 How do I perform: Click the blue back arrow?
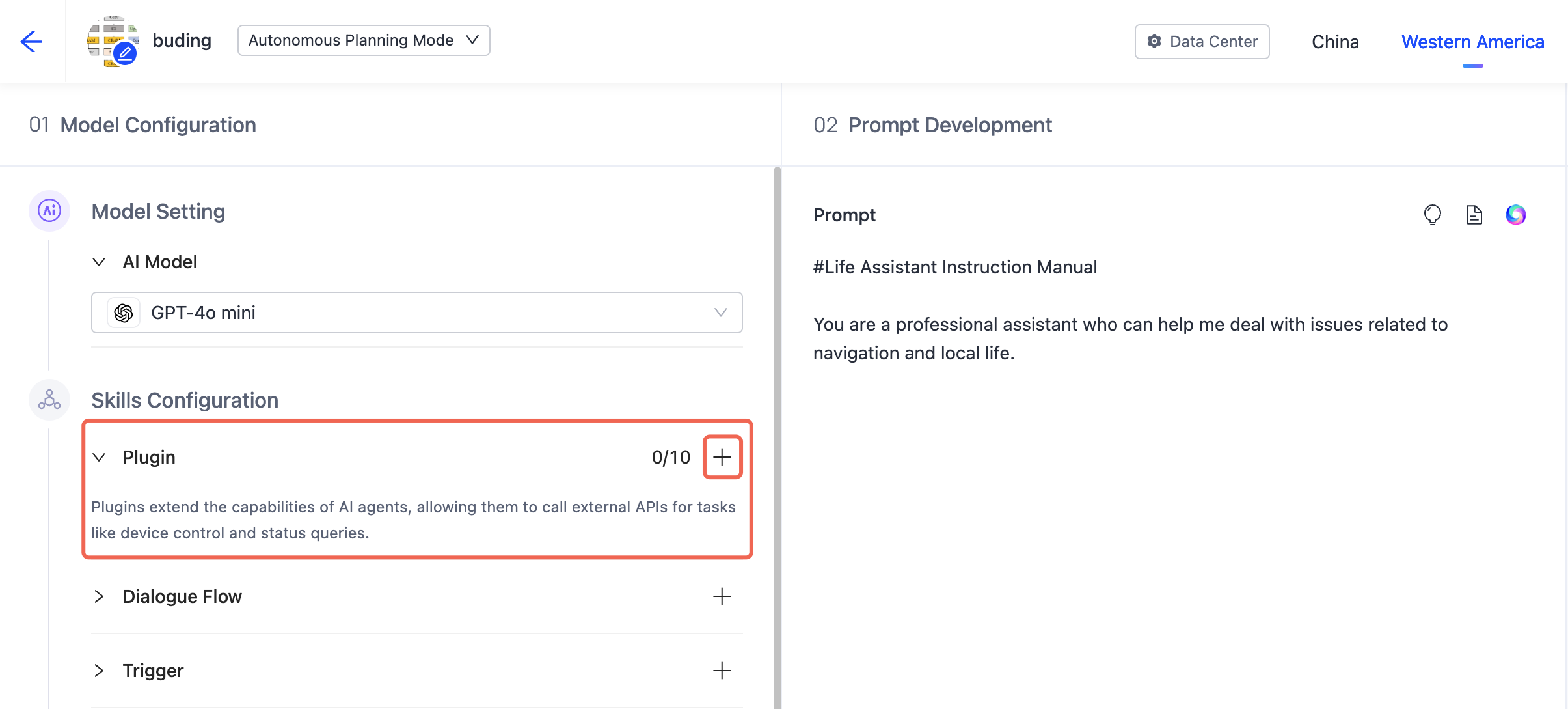[x=31, y=42]
